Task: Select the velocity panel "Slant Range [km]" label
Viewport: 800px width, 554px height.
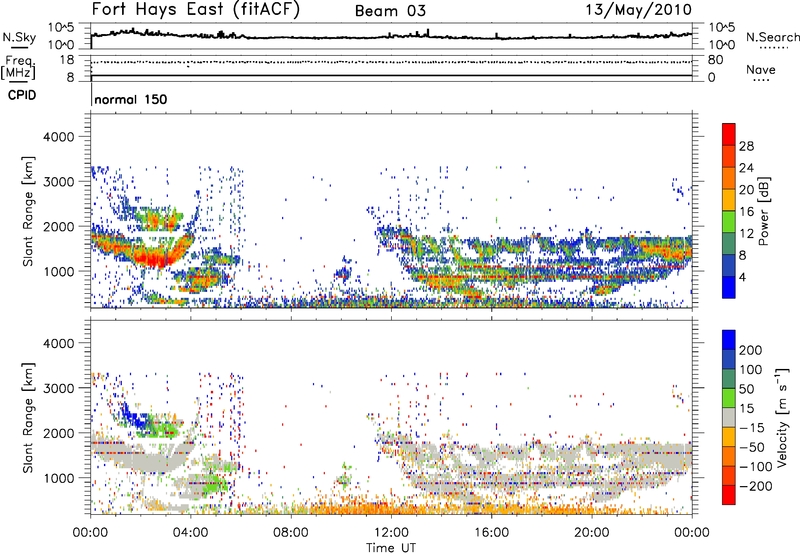Action: point(28,418)
